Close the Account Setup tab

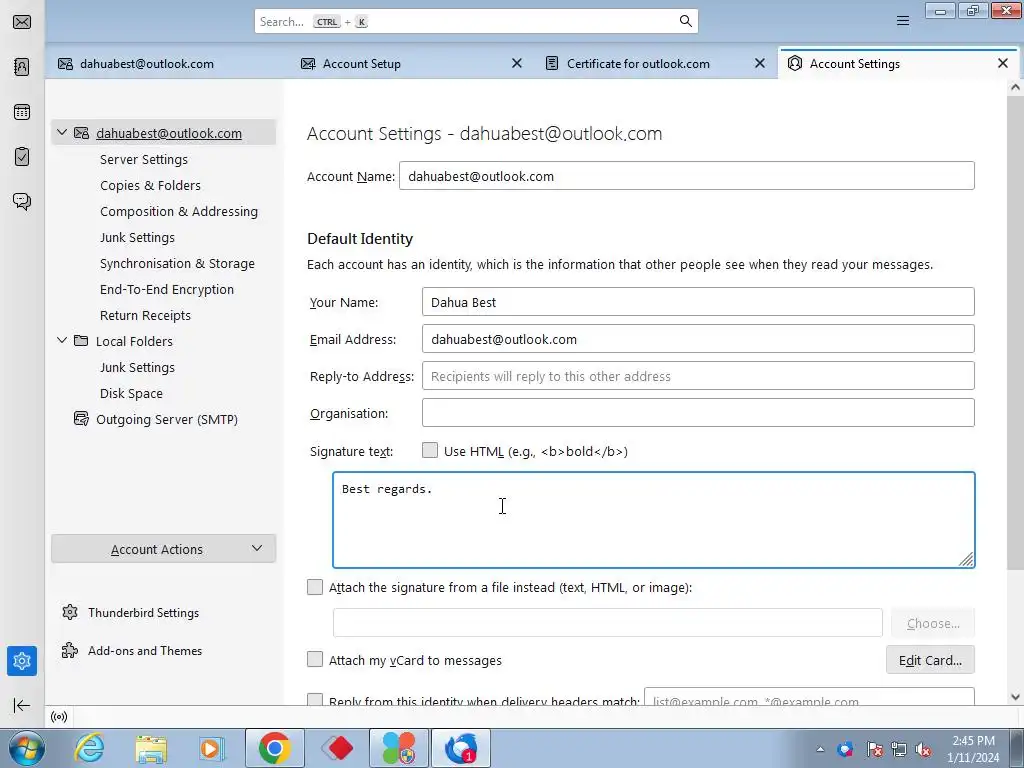(517, 63)
